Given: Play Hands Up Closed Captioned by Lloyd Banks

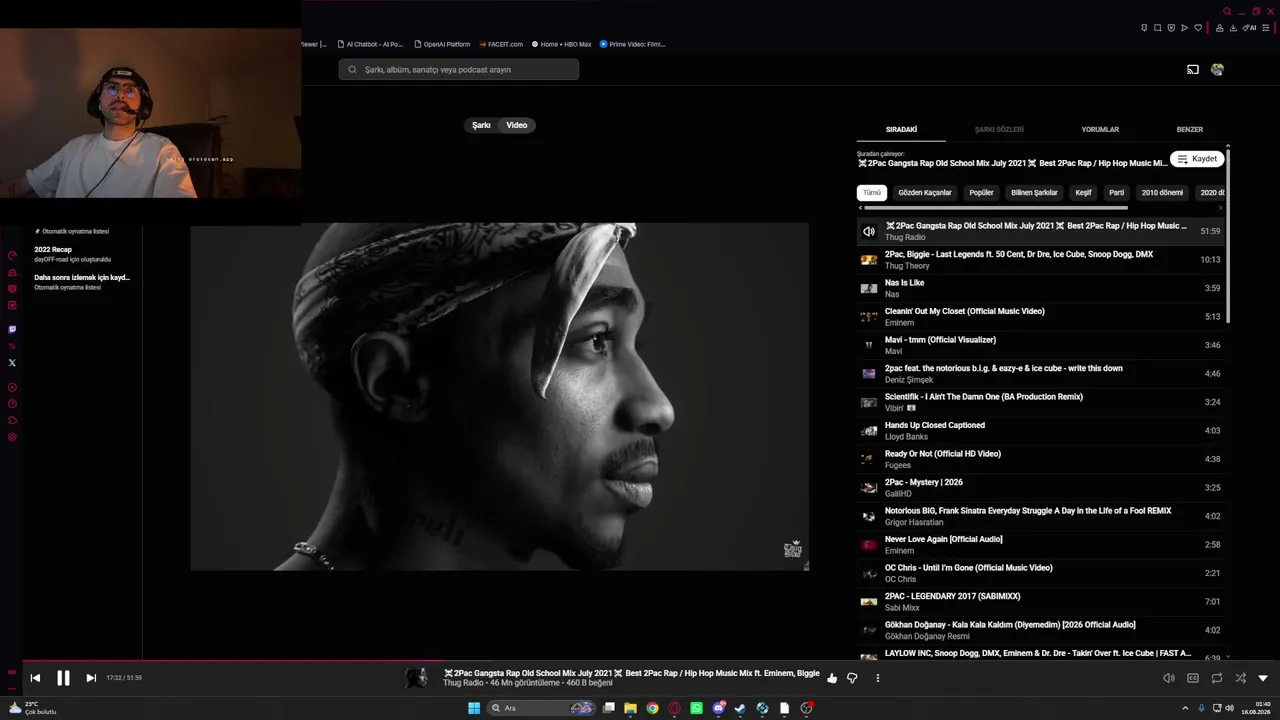Looking at the screenshot, I should point(1040,430).
